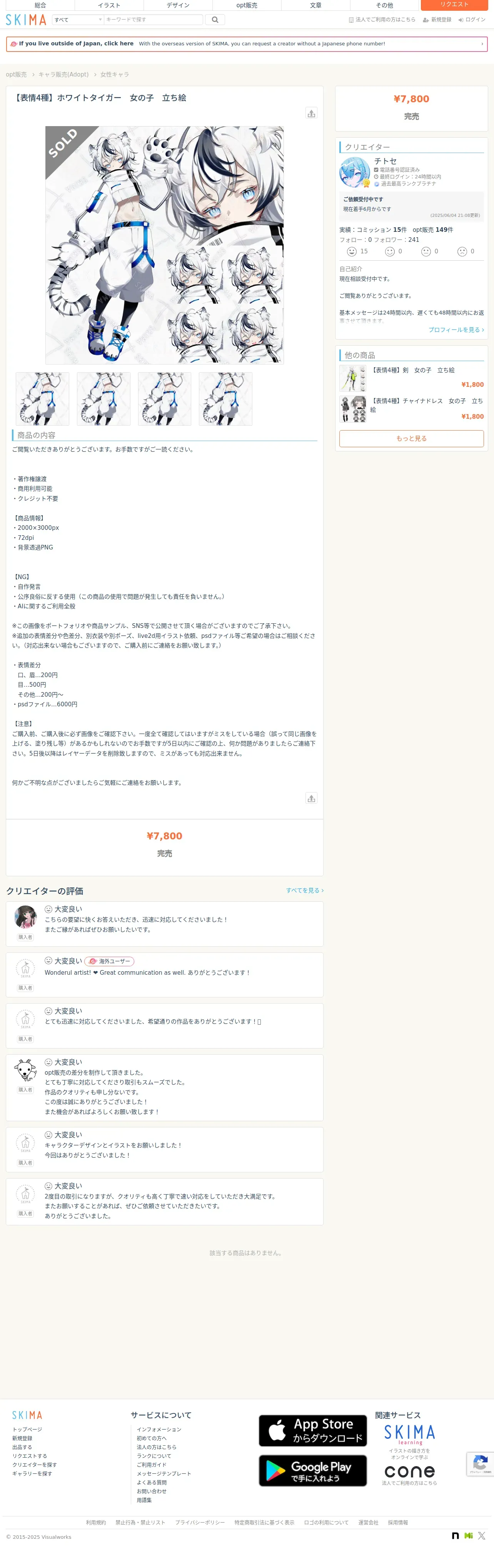
Task: Open creator チトセ avatar
Action: tap(354, 172)
